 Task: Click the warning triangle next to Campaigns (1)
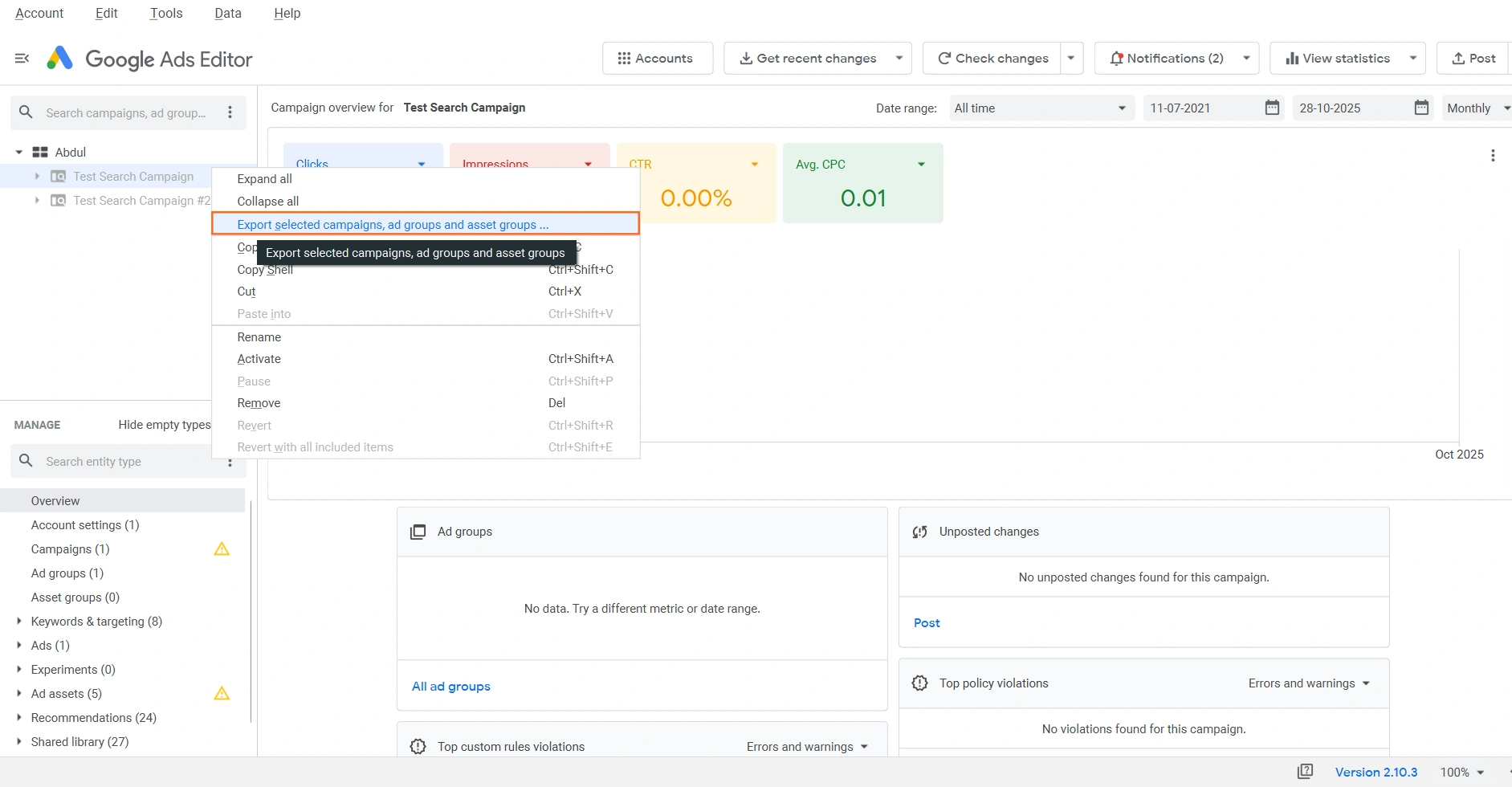pyautogui.click(x=222, y=549)
